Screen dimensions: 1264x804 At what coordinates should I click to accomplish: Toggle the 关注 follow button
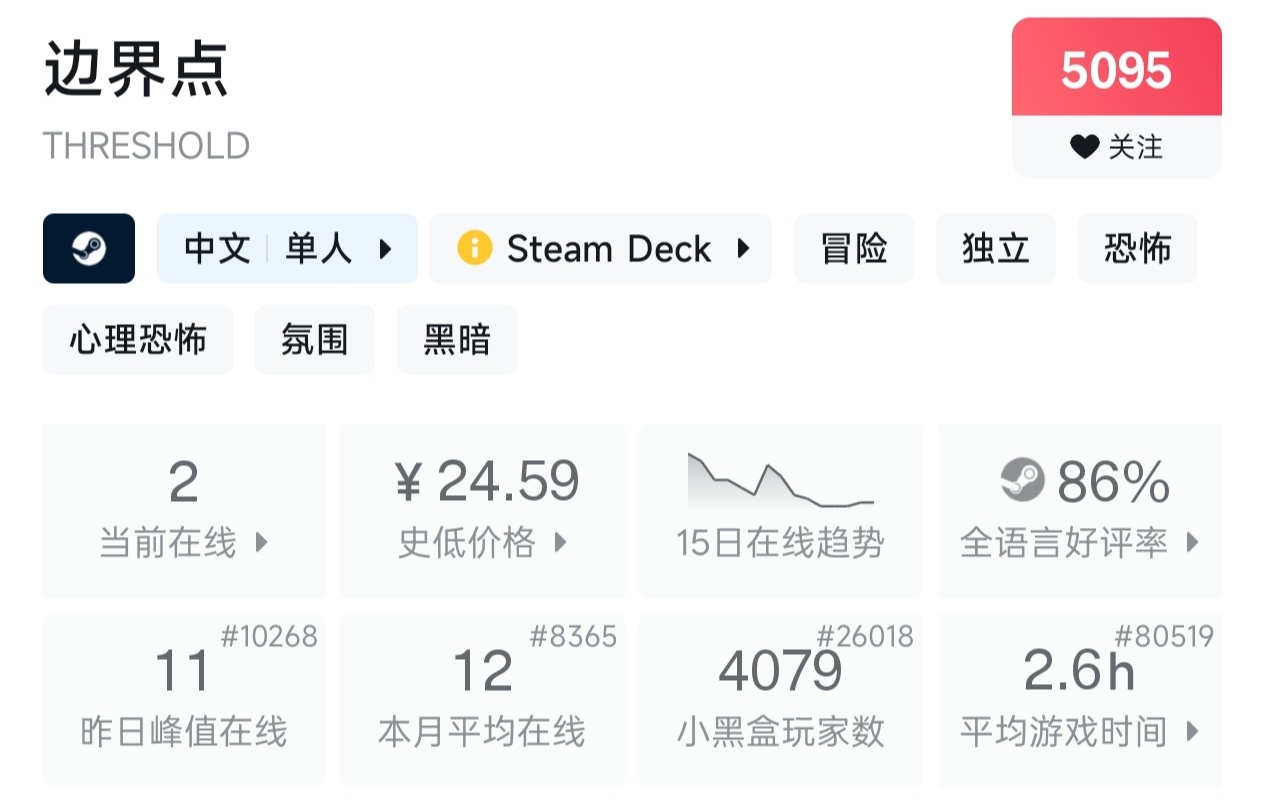(x=1117, y=147)
